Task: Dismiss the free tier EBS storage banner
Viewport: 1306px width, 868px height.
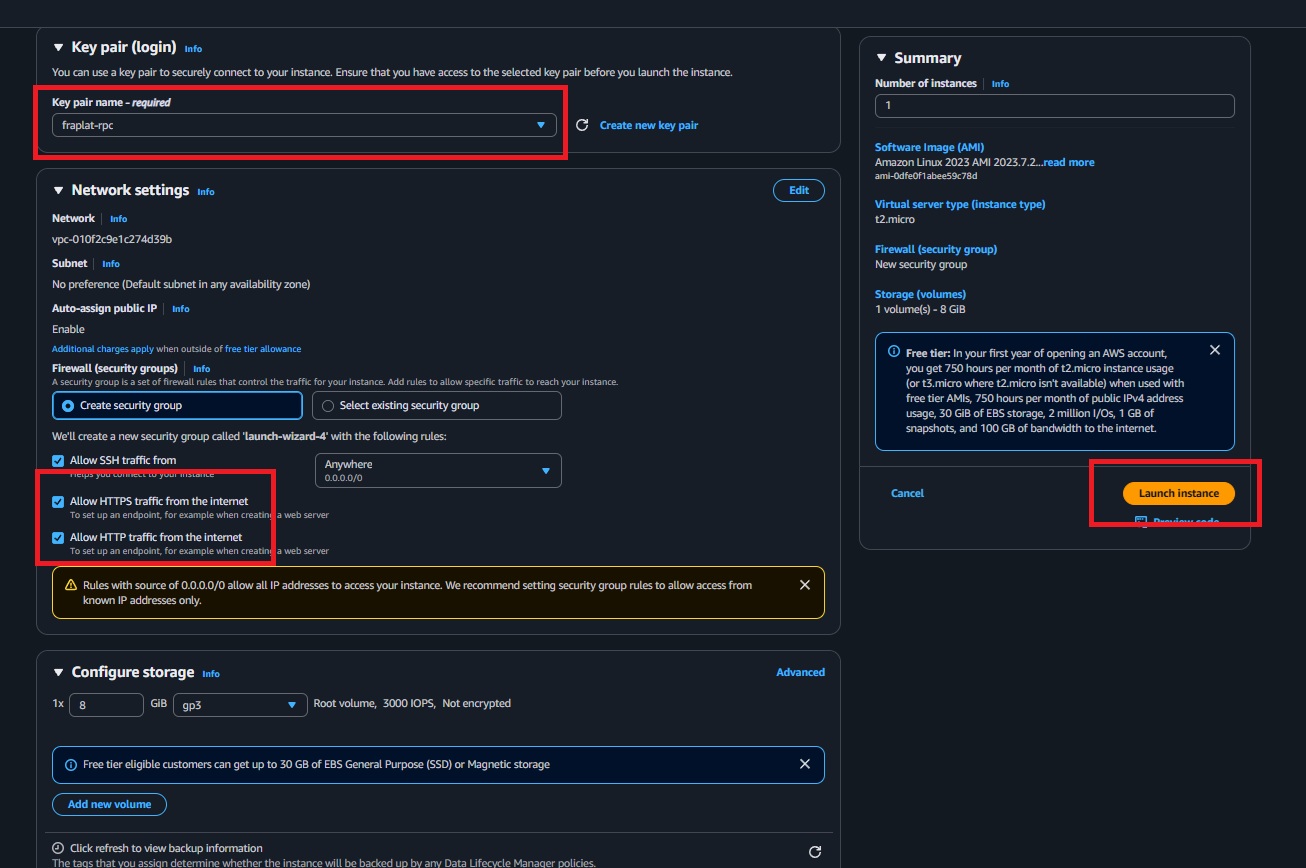Action: pyautogui.click(x=805, y=764)
